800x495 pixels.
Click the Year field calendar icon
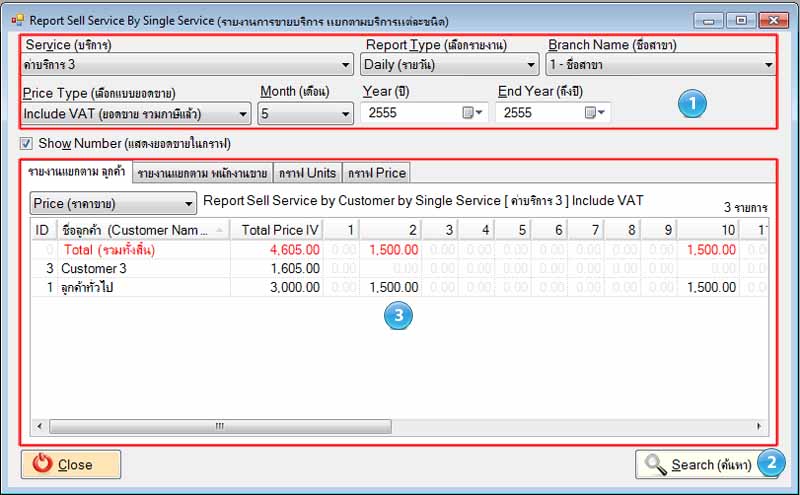point(470,113)
